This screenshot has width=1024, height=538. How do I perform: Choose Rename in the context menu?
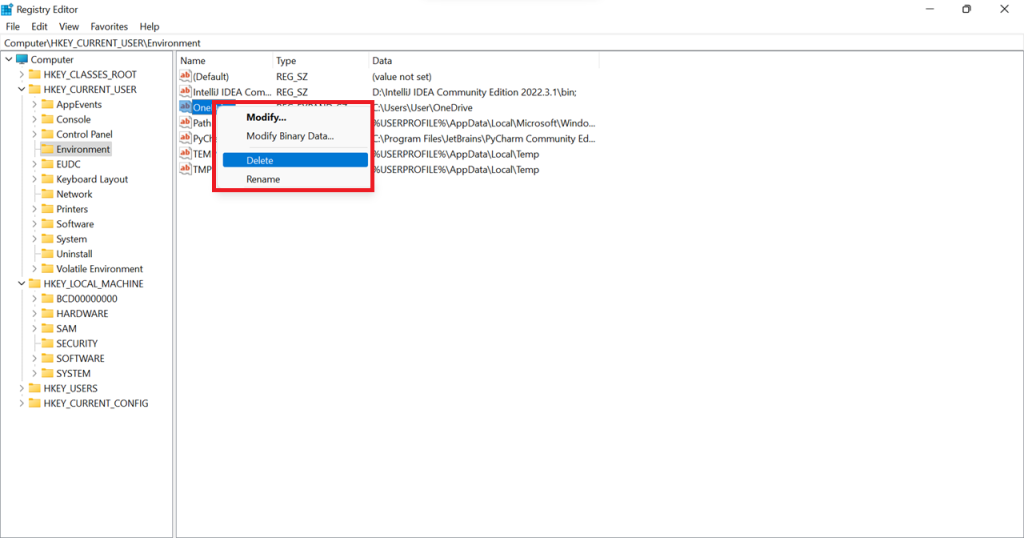[x=295, y=179]
